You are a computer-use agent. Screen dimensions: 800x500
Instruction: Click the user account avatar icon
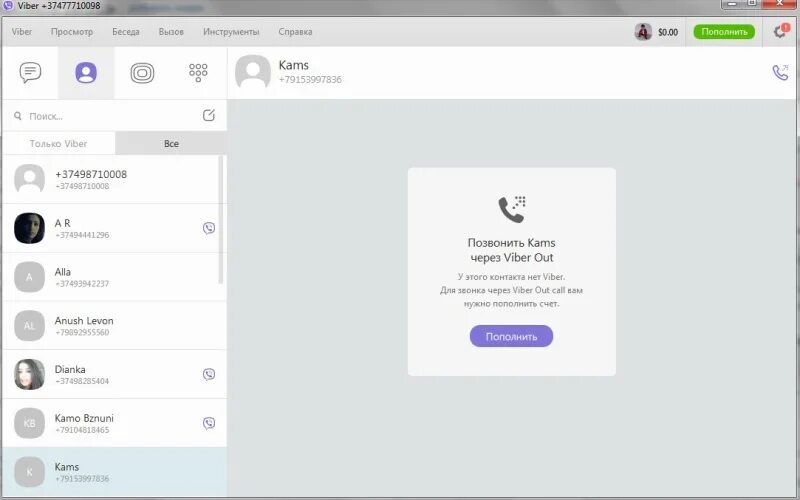coord(643,32)
